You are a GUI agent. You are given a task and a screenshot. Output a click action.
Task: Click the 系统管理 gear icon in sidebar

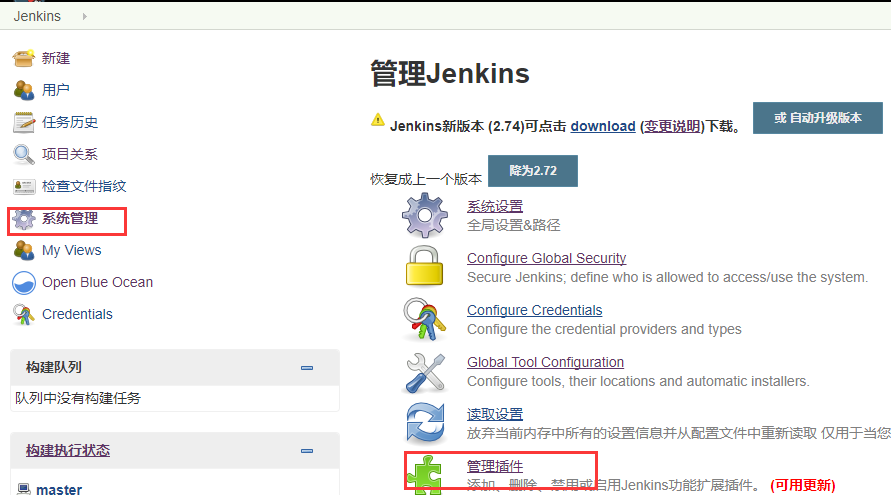[23, 219]
